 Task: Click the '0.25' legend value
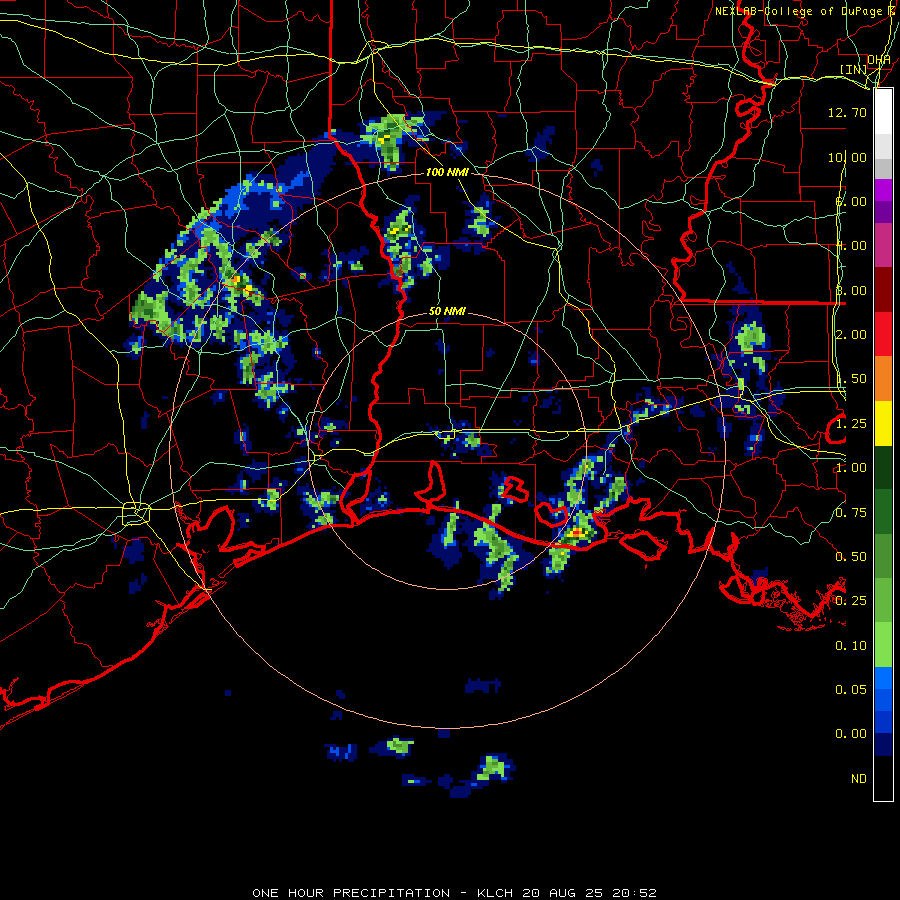tap(851, 601)
